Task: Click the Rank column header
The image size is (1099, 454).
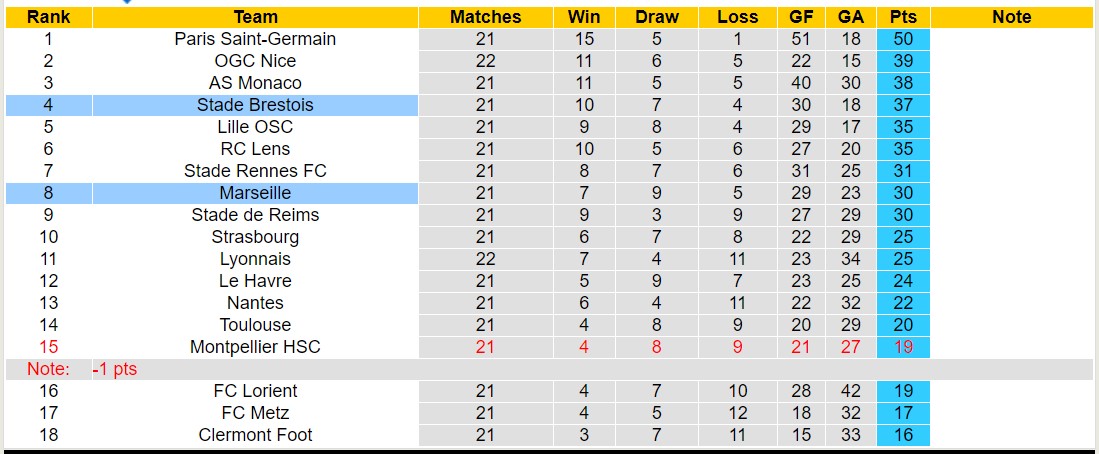Action: (x=48, y=17)
